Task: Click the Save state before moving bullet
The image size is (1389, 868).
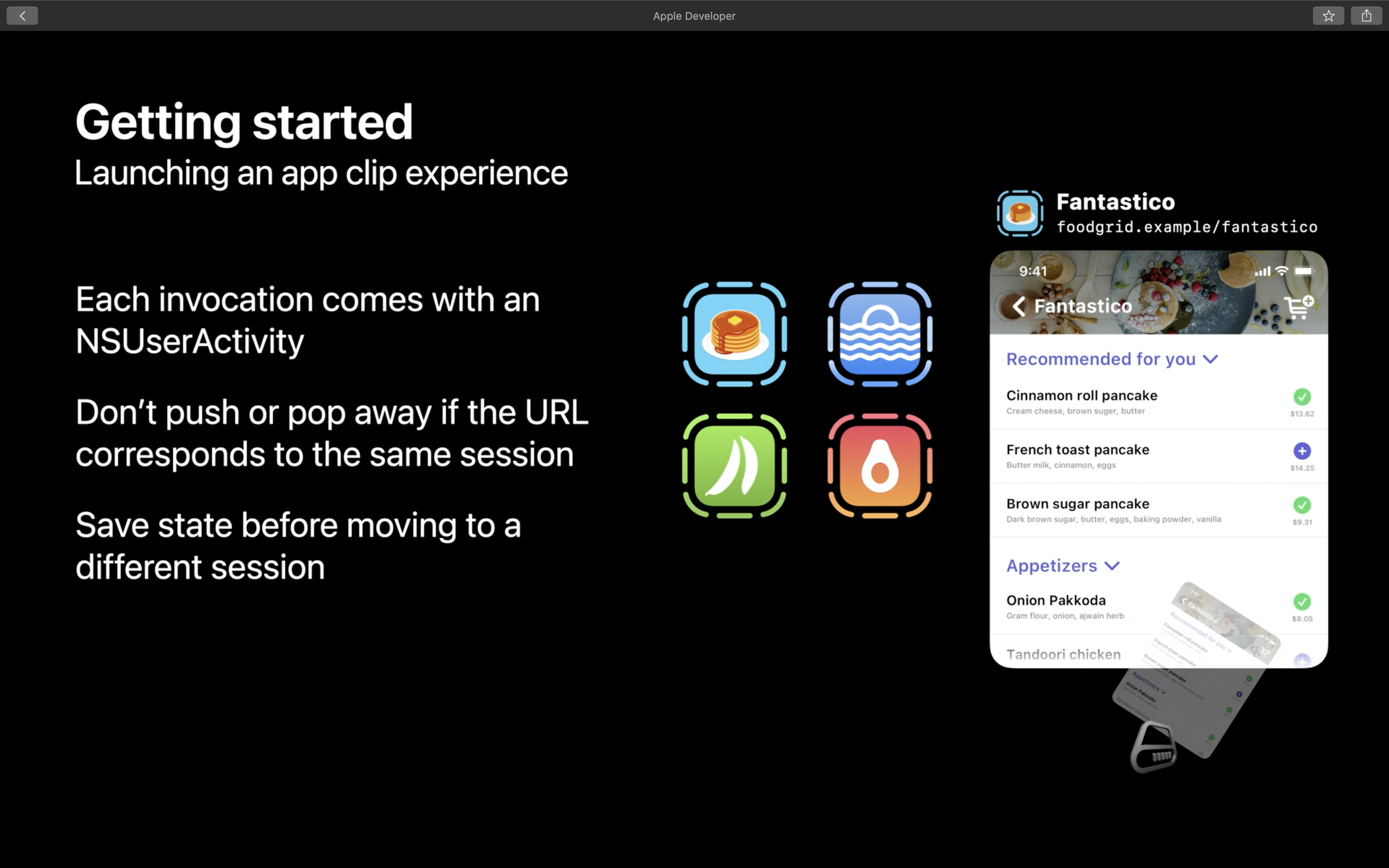Action: [298, 546]
